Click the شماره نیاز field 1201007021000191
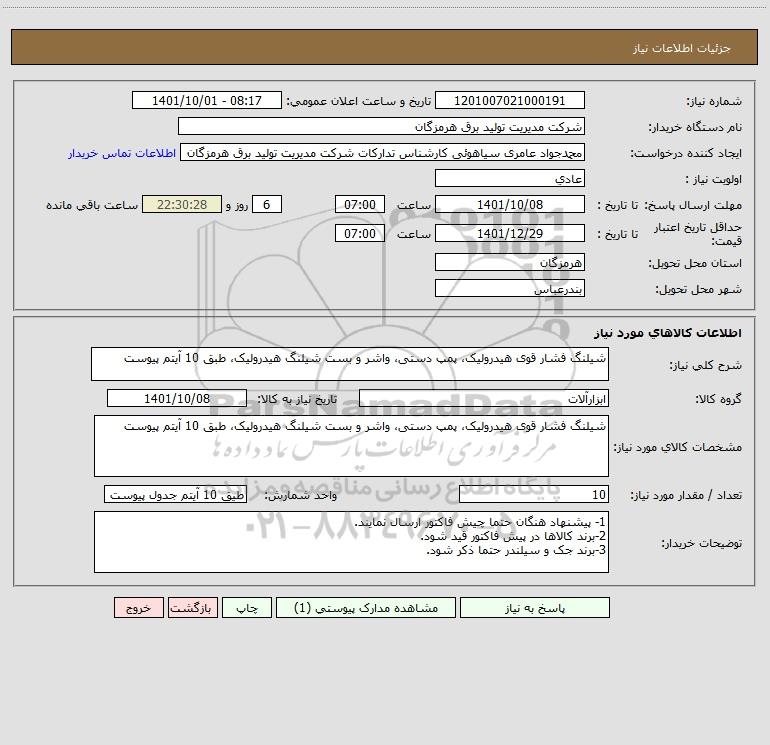 [510, 100]
